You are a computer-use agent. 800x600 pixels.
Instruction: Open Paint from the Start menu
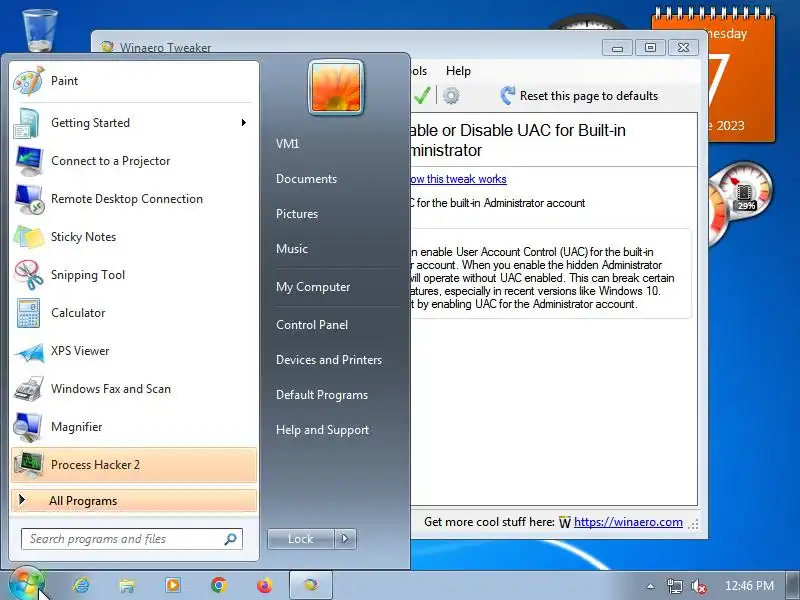point(134,81)
